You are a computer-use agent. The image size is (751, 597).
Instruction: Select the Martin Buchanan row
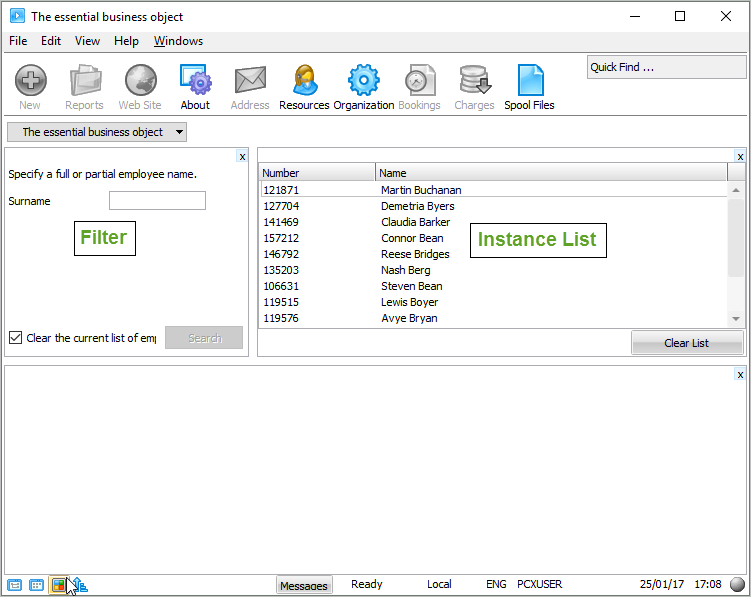tap(494, 190)
